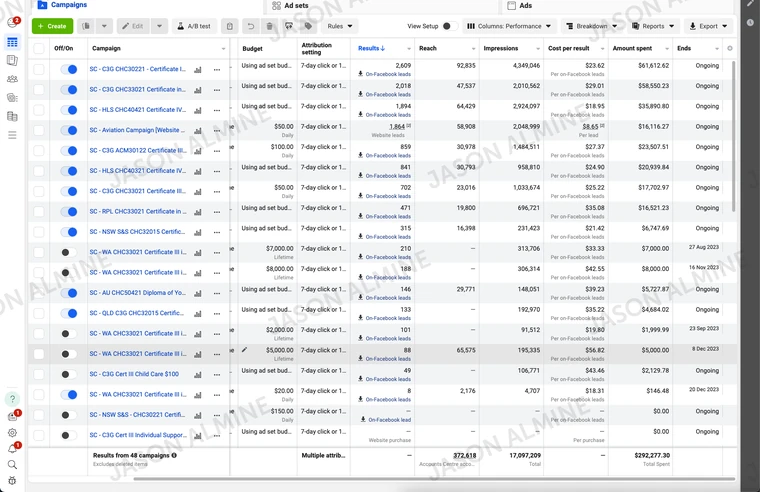Click the green Create button
760x492 pixels.
52,26
